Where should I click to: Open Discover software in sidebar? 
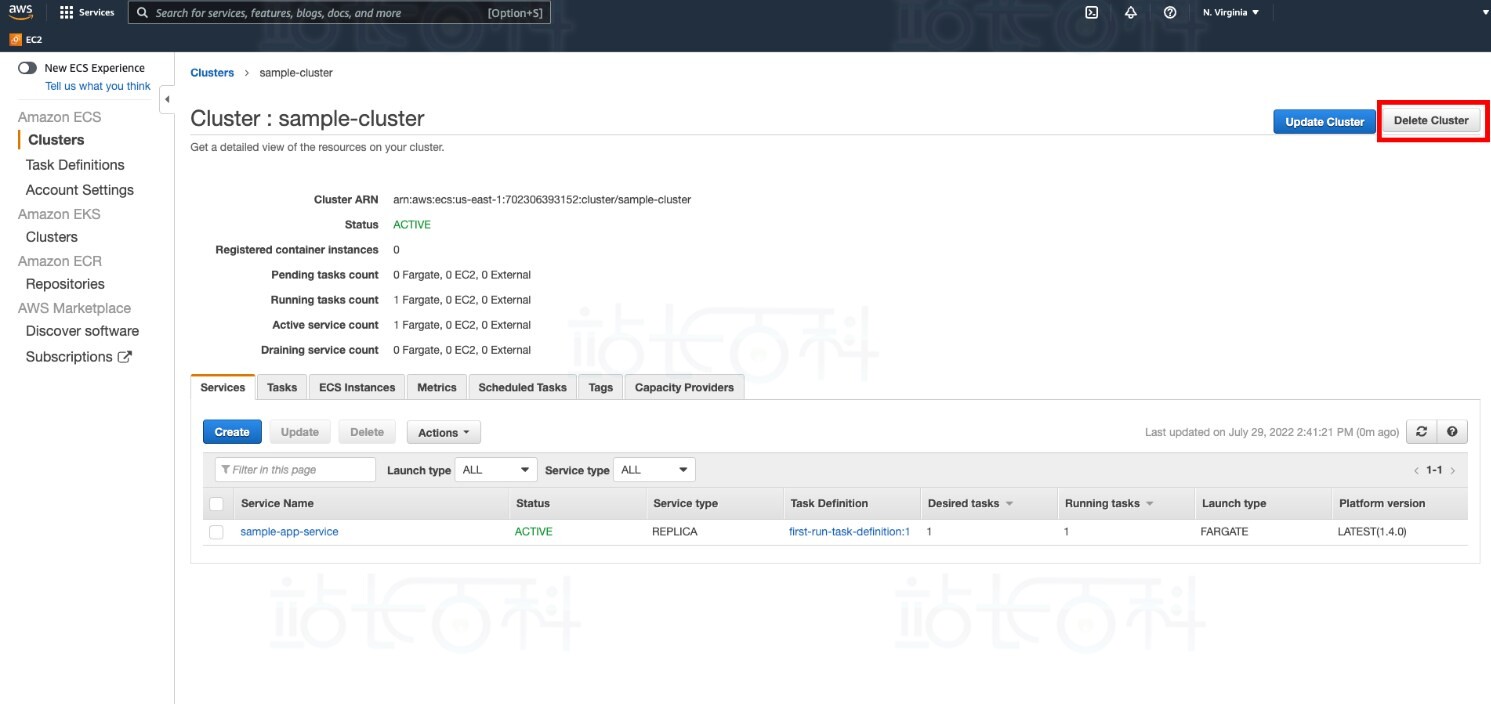pos(82,331)
